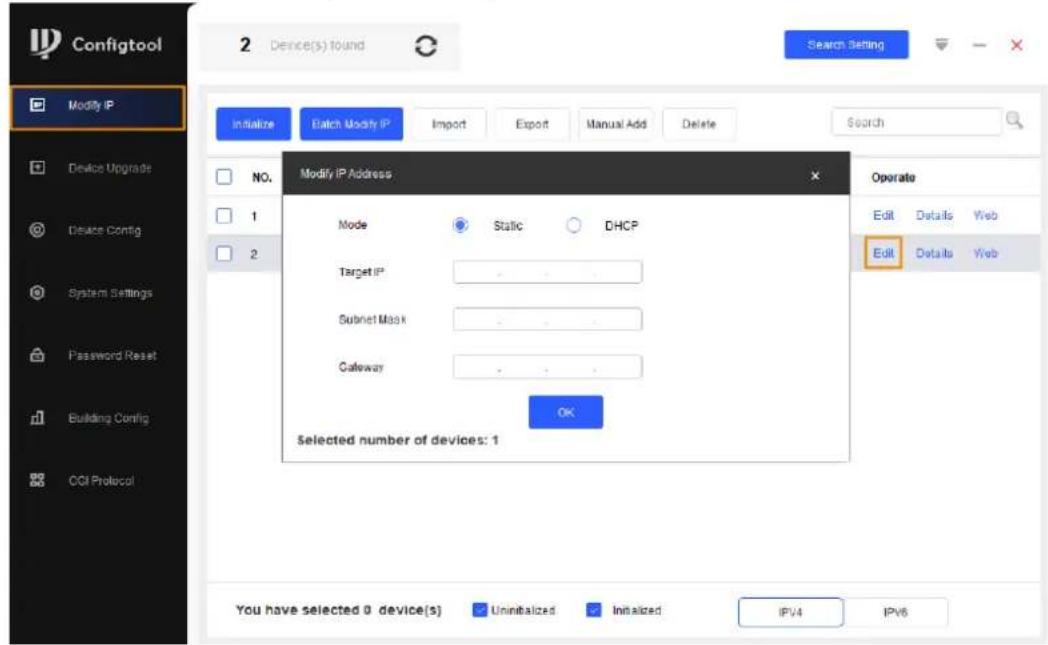
Task: Click into the Search text box
Action: point(916,122)
